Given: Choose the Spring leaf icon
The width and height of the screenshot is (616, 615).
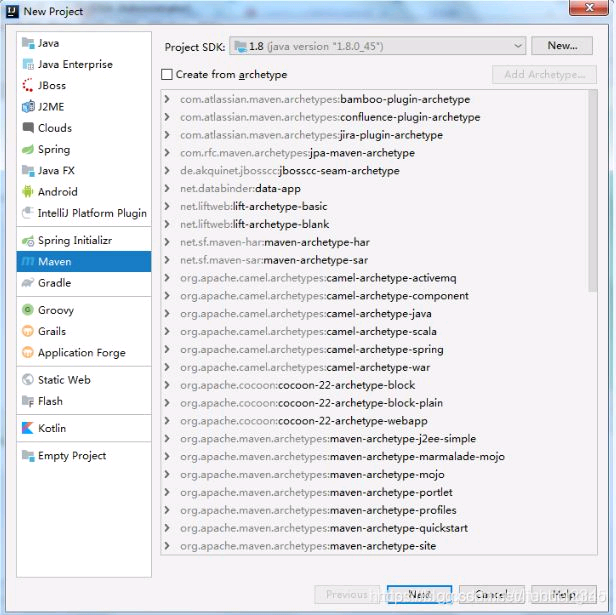Looking at the screenshot, I should 28,149.
